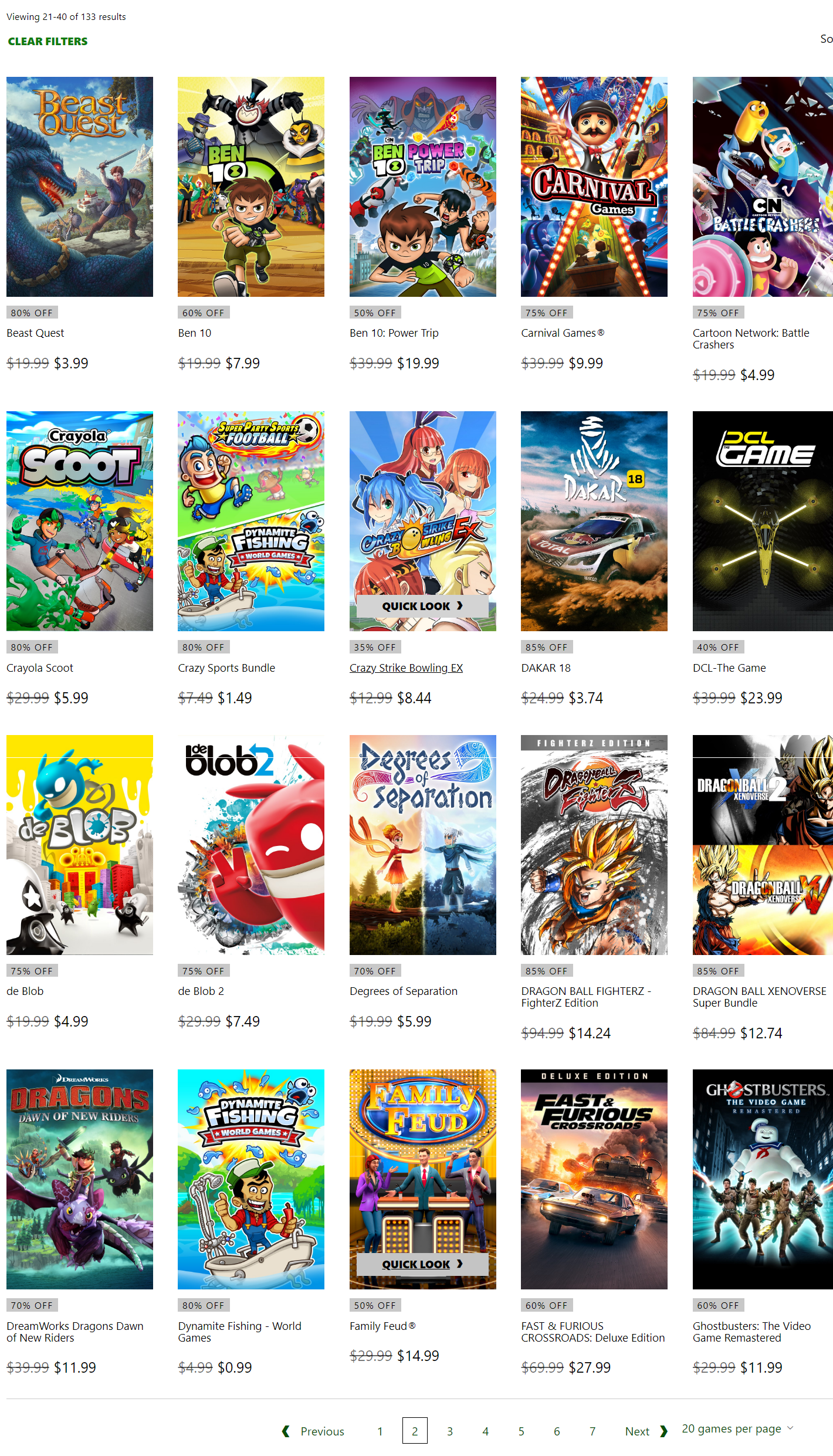Open Quick Look on Crazy Strike Bowling EX
The width and height of the screenshot is (833, 1456).
422,606
